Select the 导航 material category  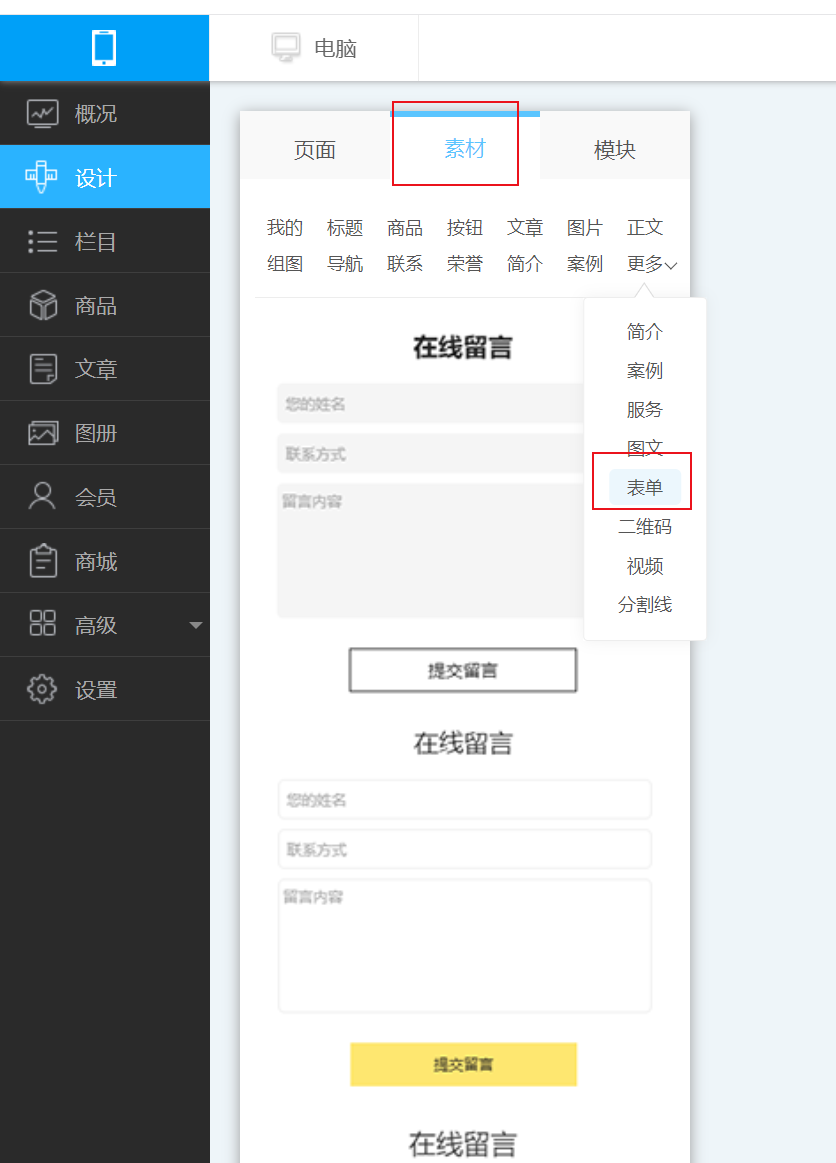pyautogui.click(x=345, y=264)
